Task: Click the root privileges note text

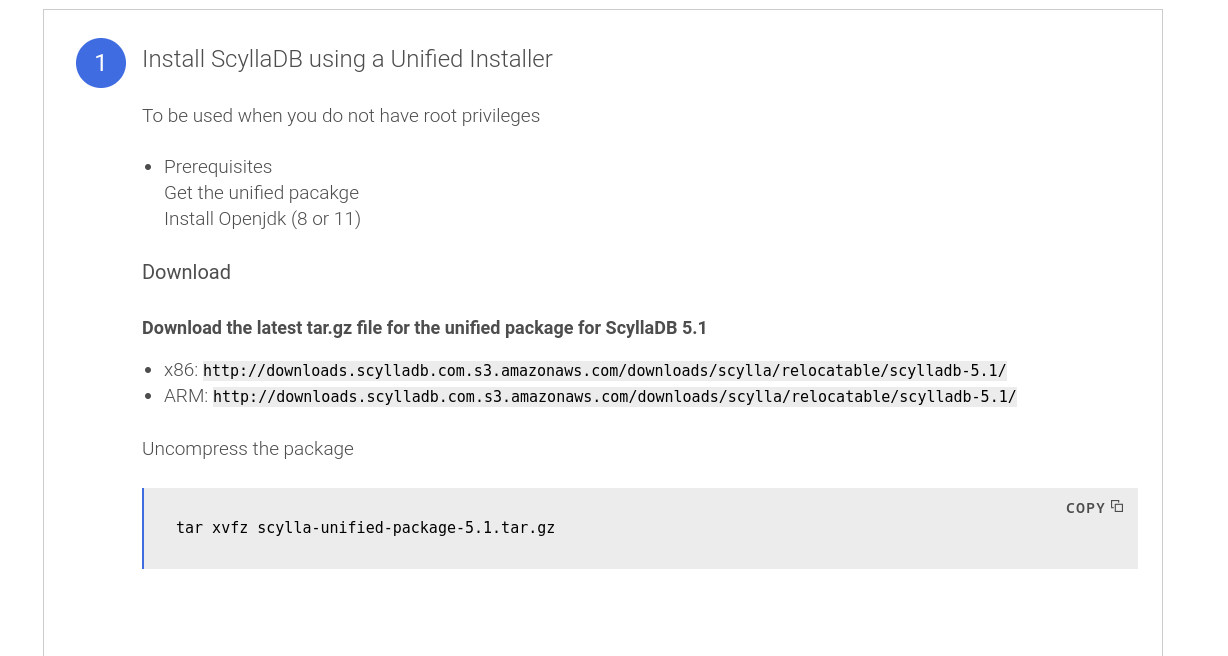Action: click(x=341, y=115)
